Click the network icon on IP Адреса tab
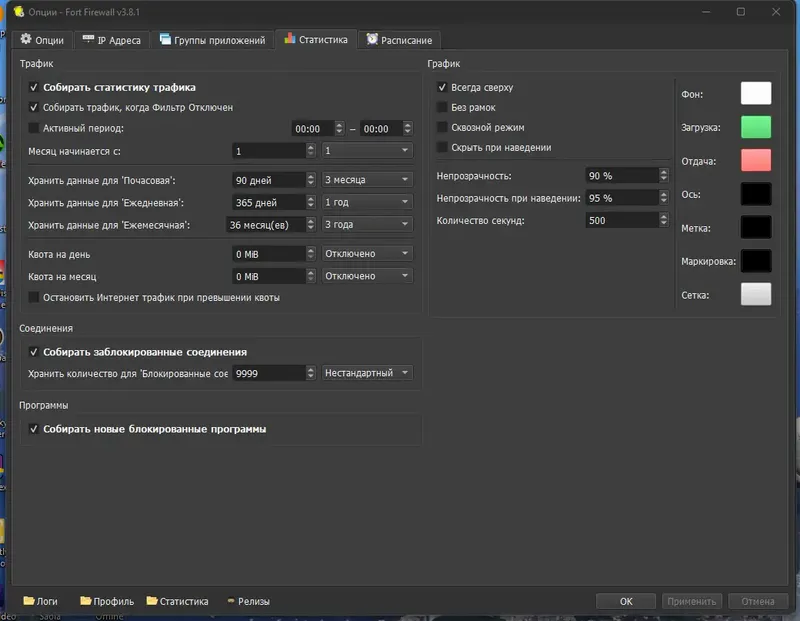Screen dimensions: 800x621 pyautogui.click(x=88, y=39)
